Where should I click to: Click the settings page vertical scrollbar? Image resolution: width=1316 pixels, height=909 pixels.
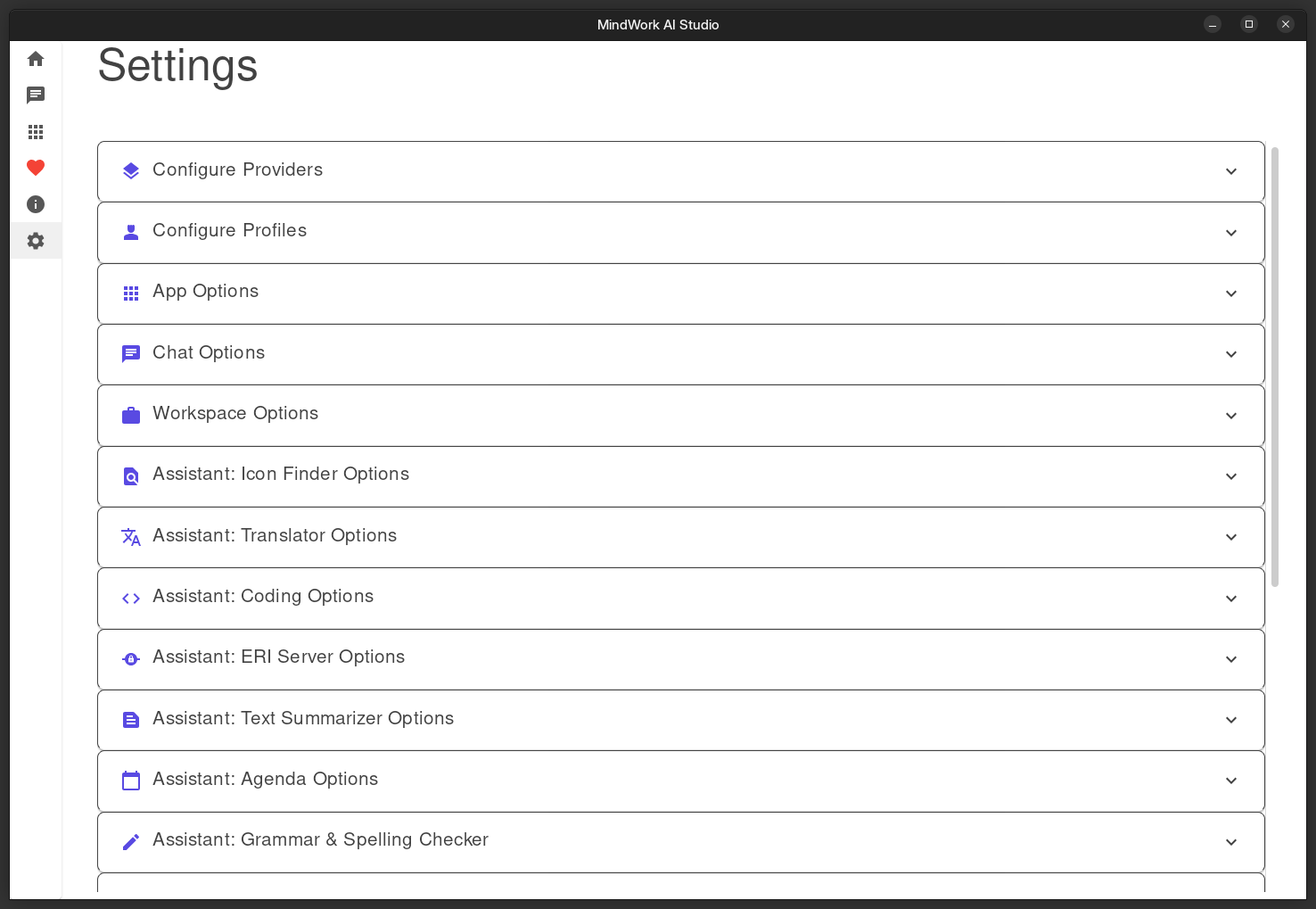coord(1275,366)
